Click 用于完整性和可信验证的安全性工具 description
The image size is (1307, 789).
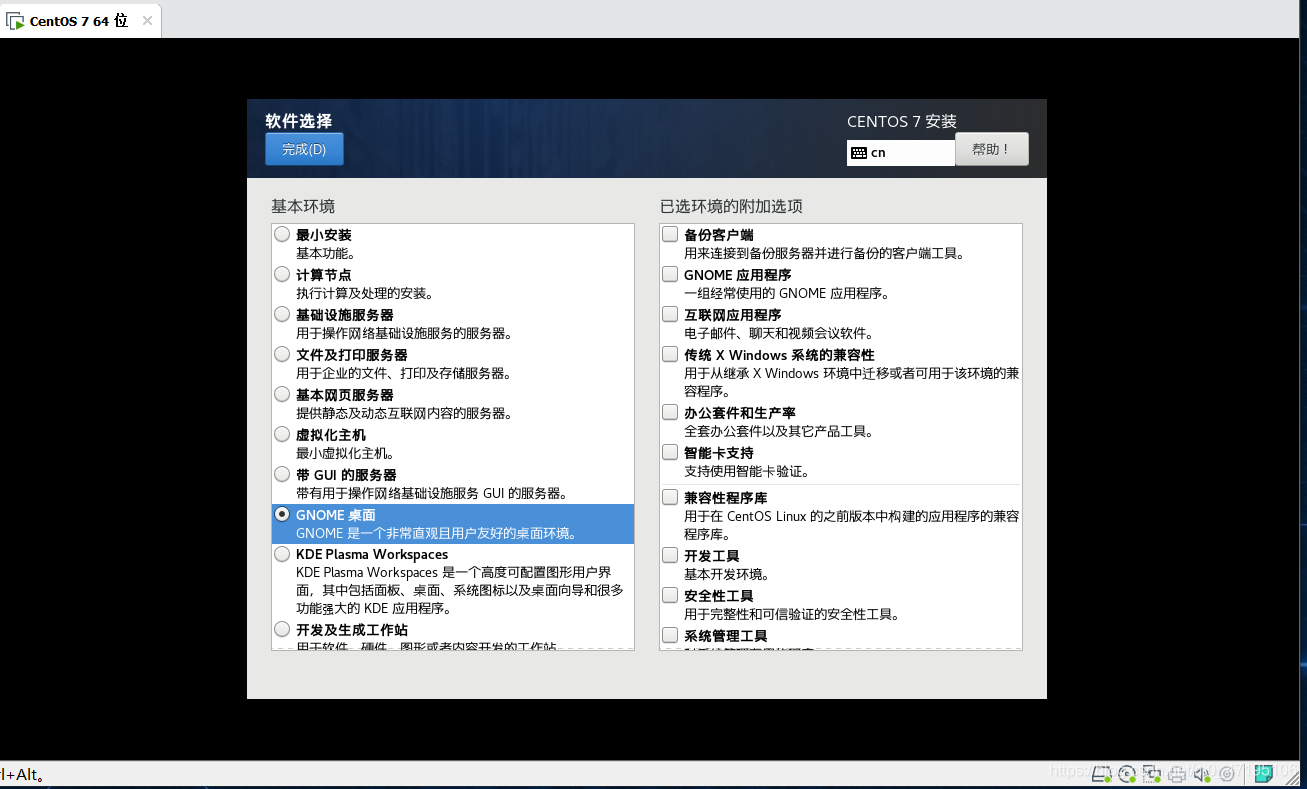[x=792, y=615]
